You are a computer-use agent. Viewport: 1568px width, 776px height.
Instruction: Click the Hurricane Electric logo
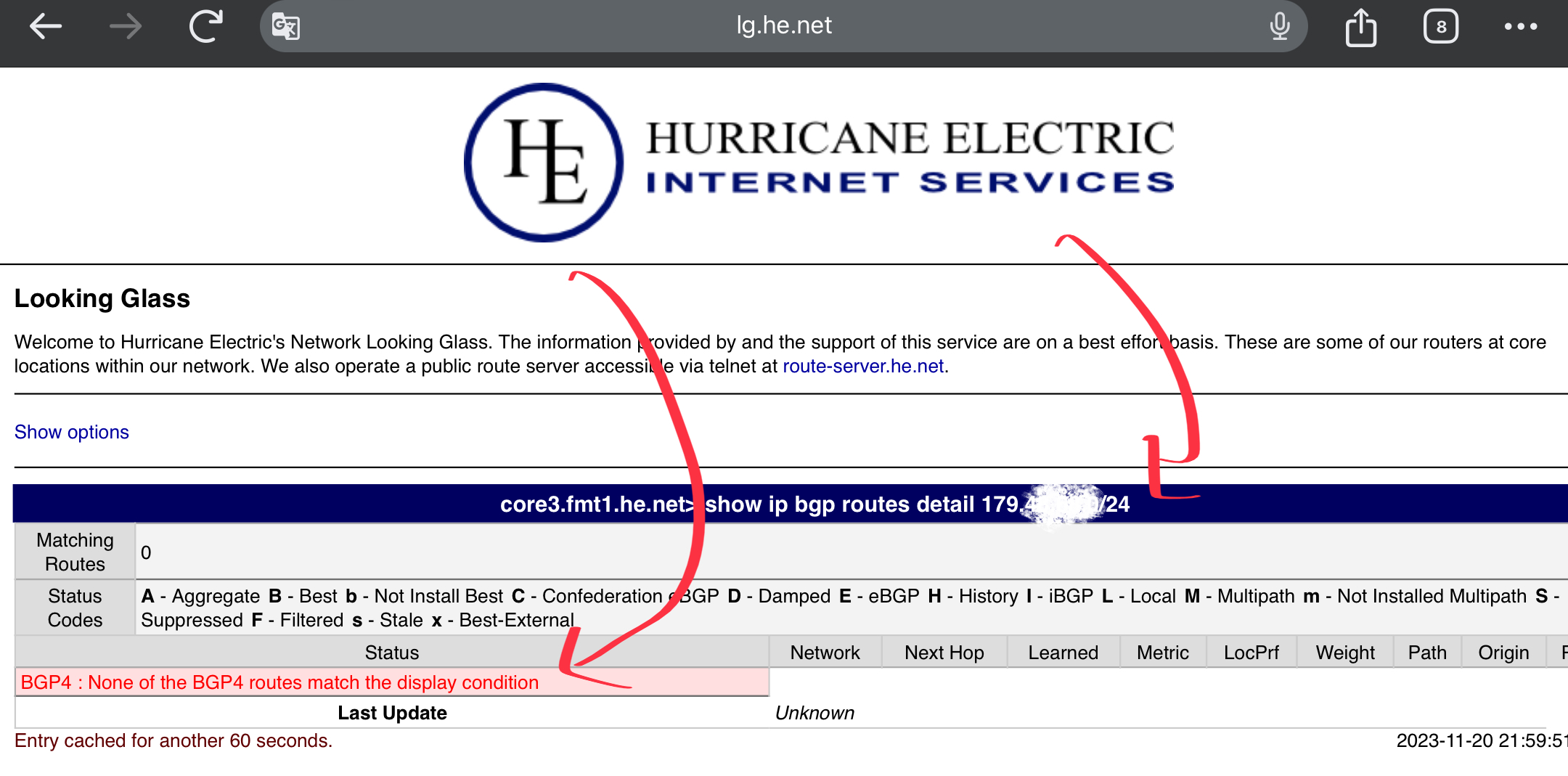tap(819, 163)
